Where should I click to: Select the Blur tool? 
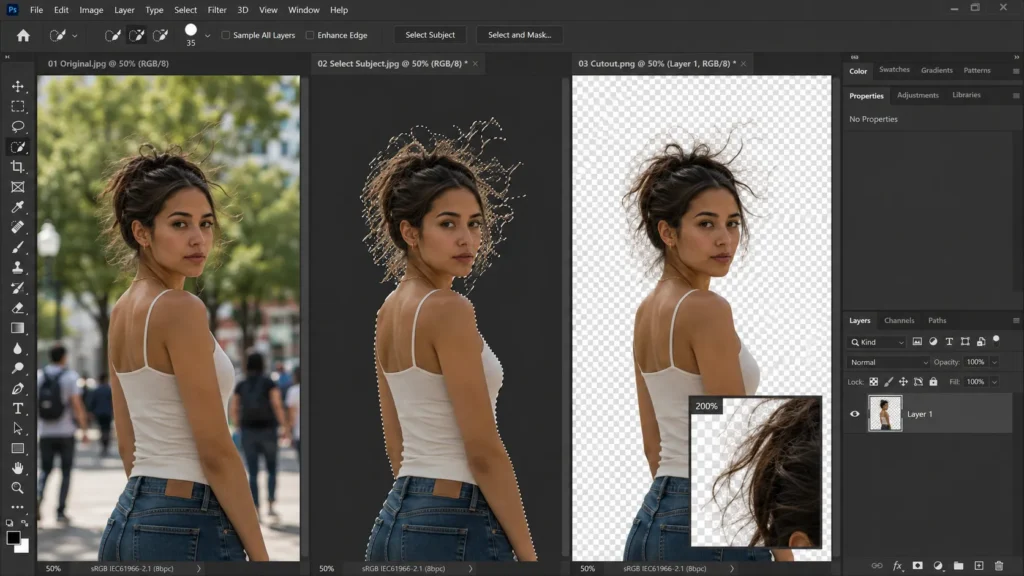(18, 348)
